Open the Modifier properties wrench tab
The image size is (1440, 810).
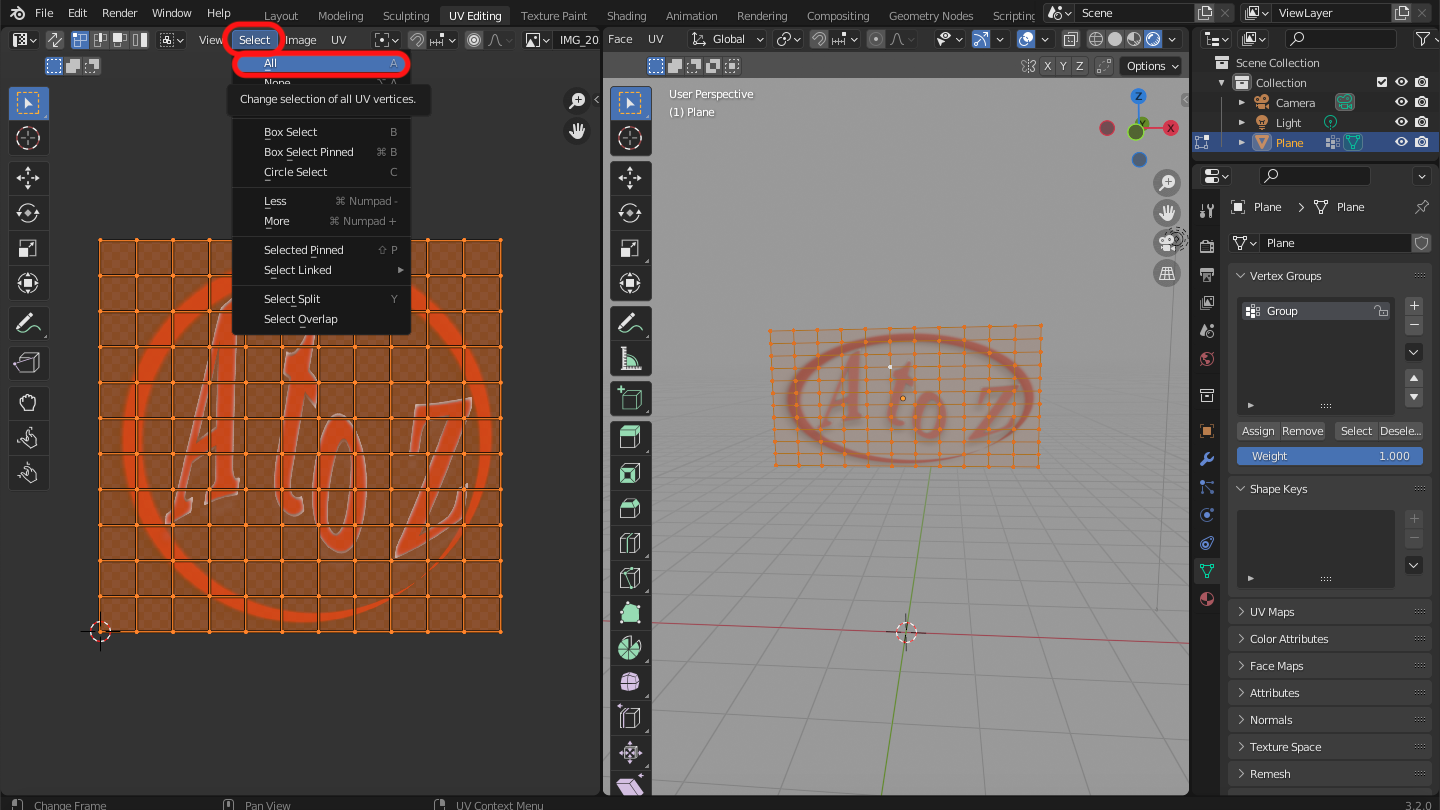click(x=1207, y=459)
